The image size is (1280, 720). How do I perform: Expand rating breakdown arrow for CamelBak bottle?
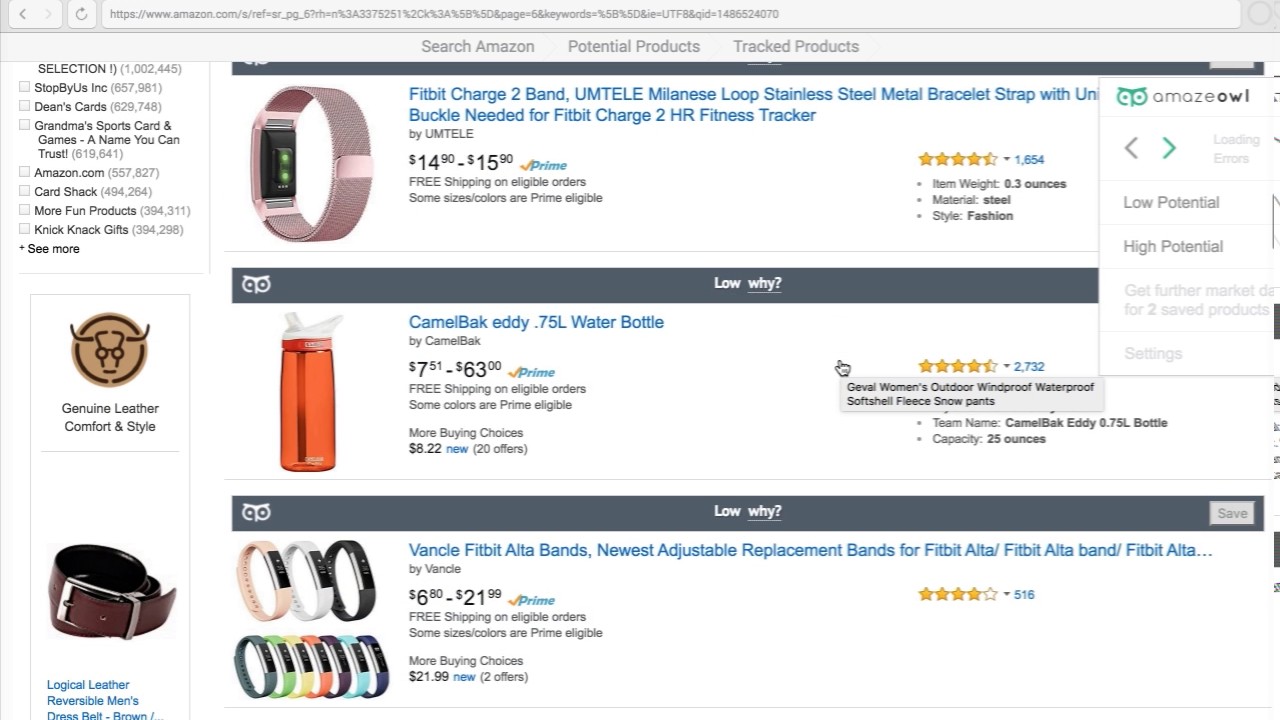tap(1006, 367)
